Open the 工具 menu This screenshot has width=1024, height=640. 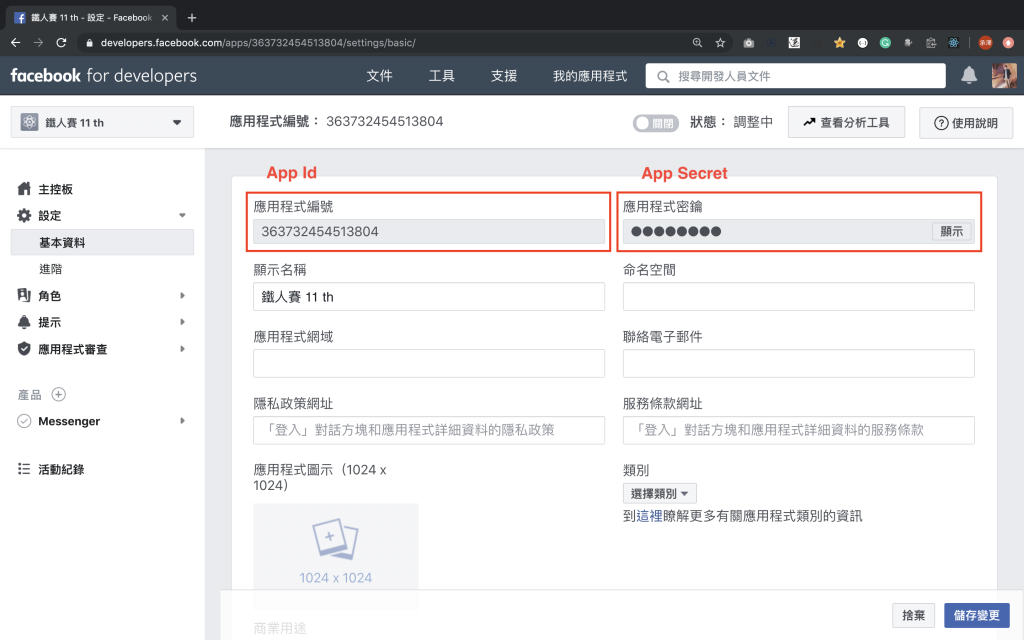pos(441,76)
